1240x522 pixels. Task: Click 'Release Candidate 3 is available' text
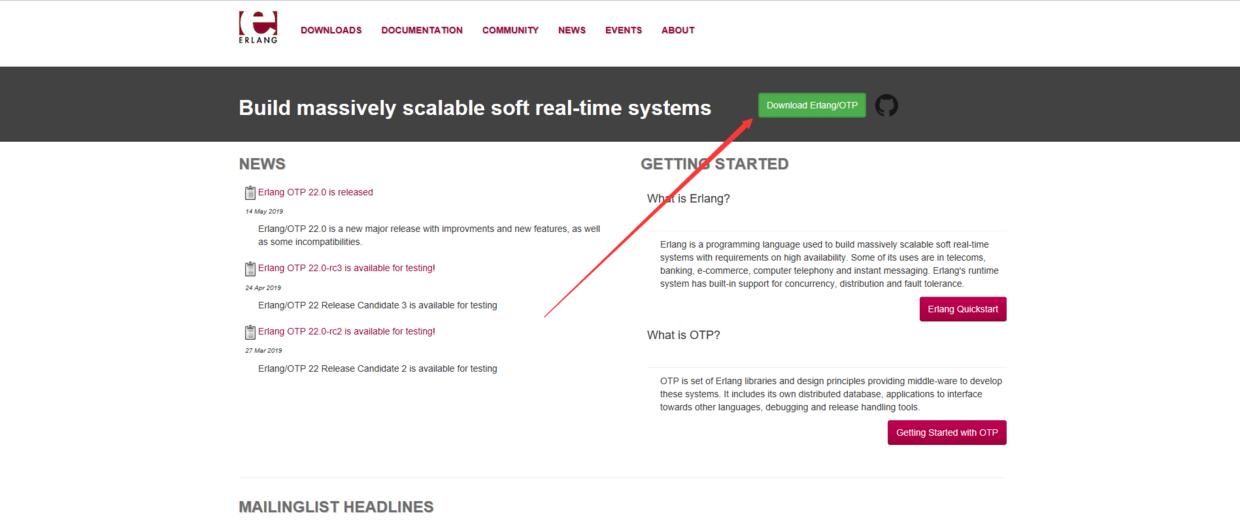[x=377, y=305]
